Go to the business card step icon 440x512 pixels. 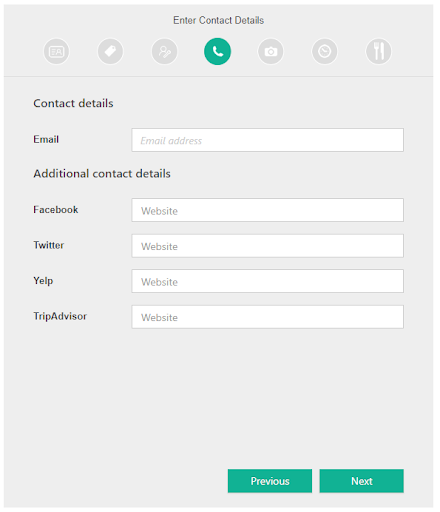56,51
